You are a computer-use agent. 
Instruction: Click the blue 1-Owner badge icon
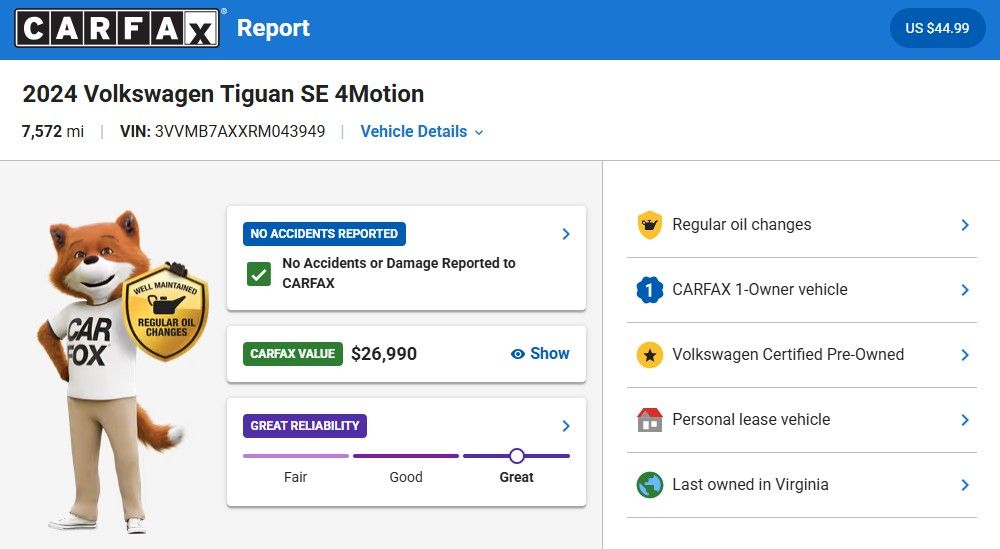tap(650, 290)
